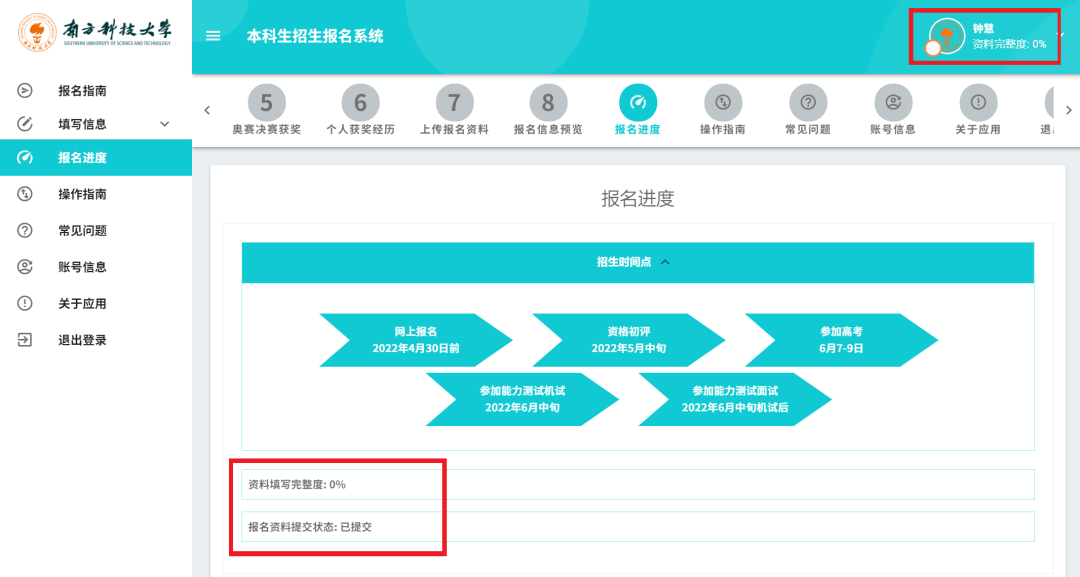Go to step 6 个人获奖经历
This screenshot has height=577, width=1080.
click(360, 102)
